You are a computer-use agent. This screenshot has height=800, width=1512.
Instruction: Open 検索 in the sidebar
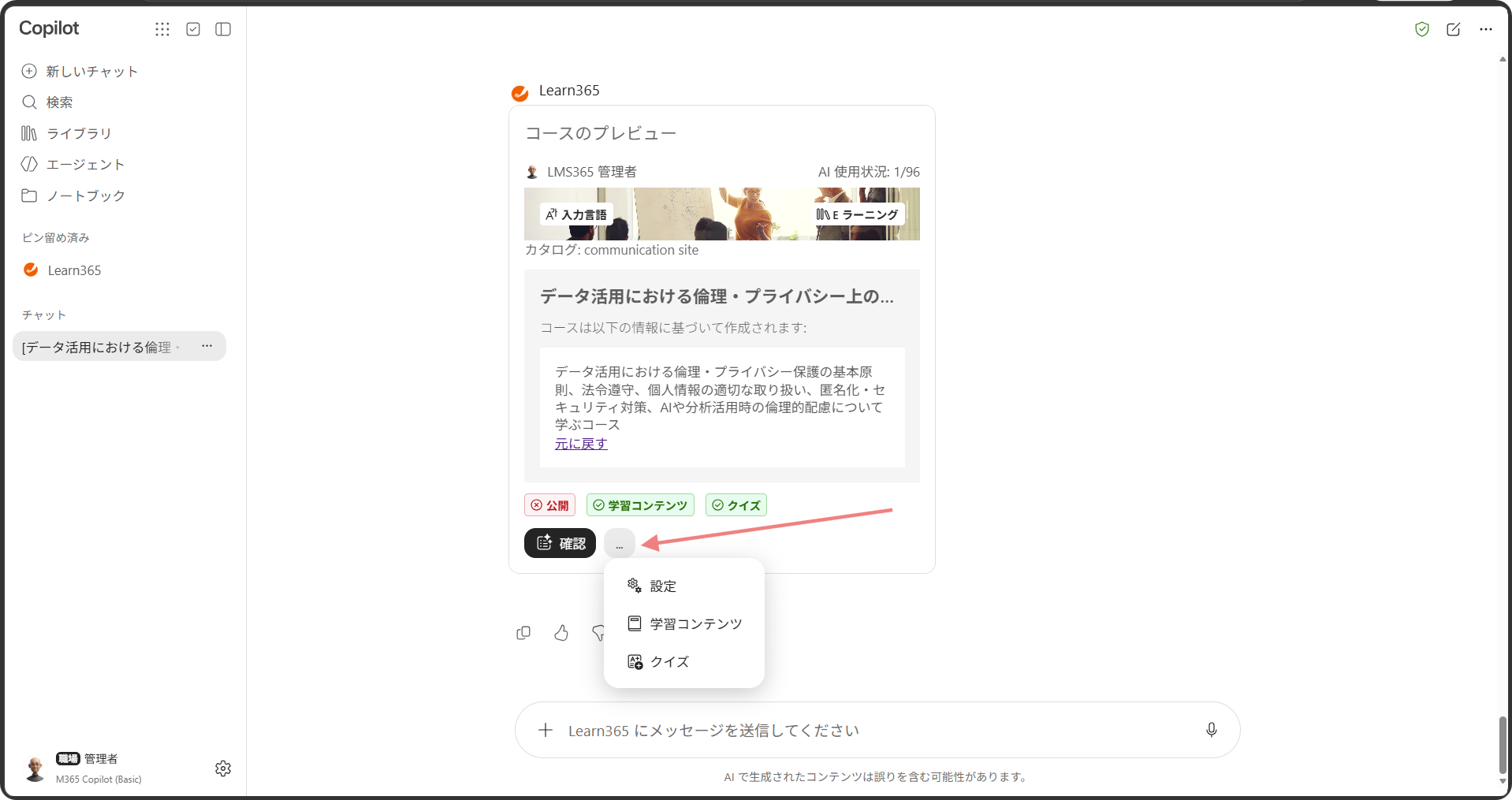click(47, 102)
